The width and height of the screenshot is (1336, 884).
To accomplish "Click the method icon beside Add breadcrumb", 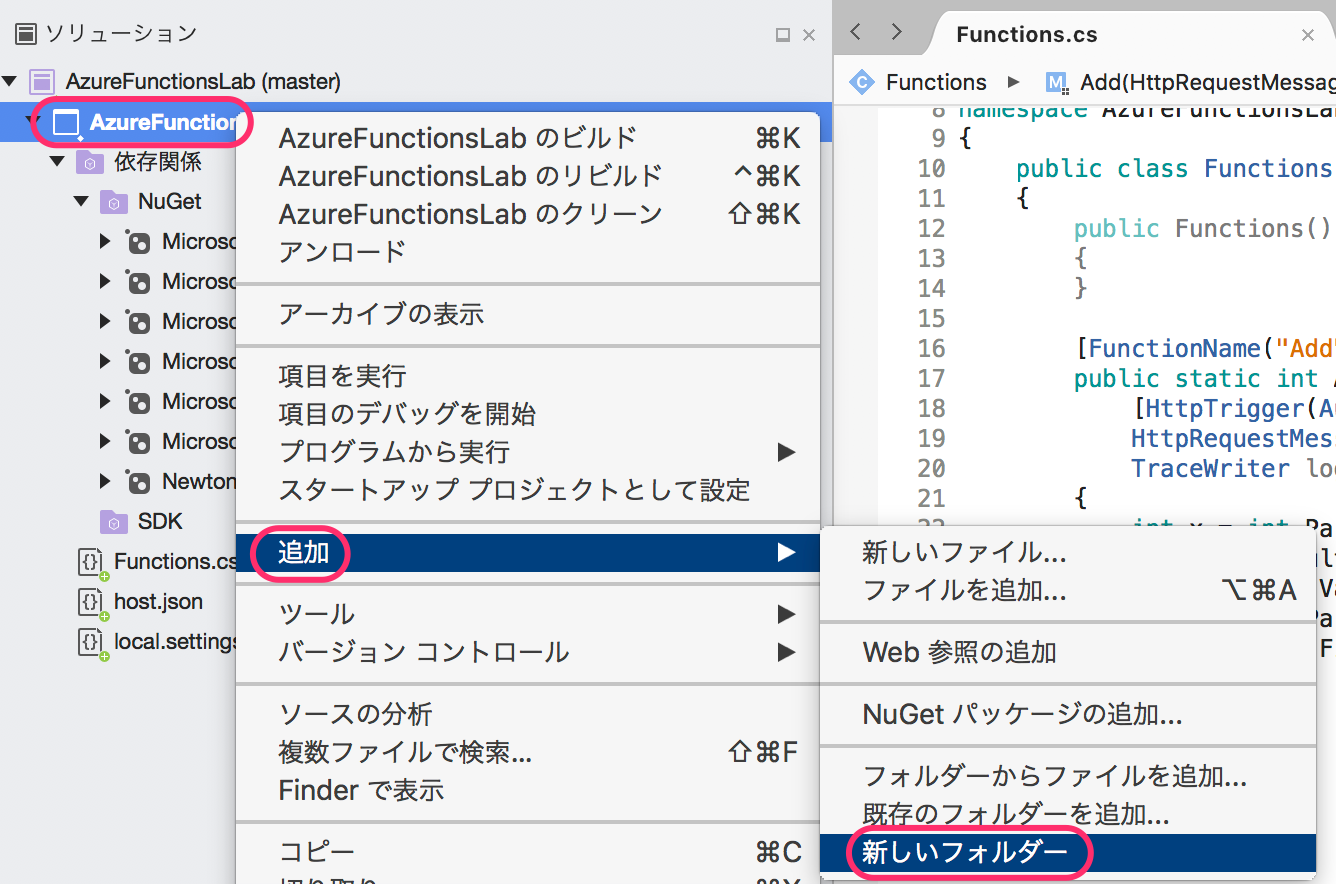I will [x=1056, y=82].
